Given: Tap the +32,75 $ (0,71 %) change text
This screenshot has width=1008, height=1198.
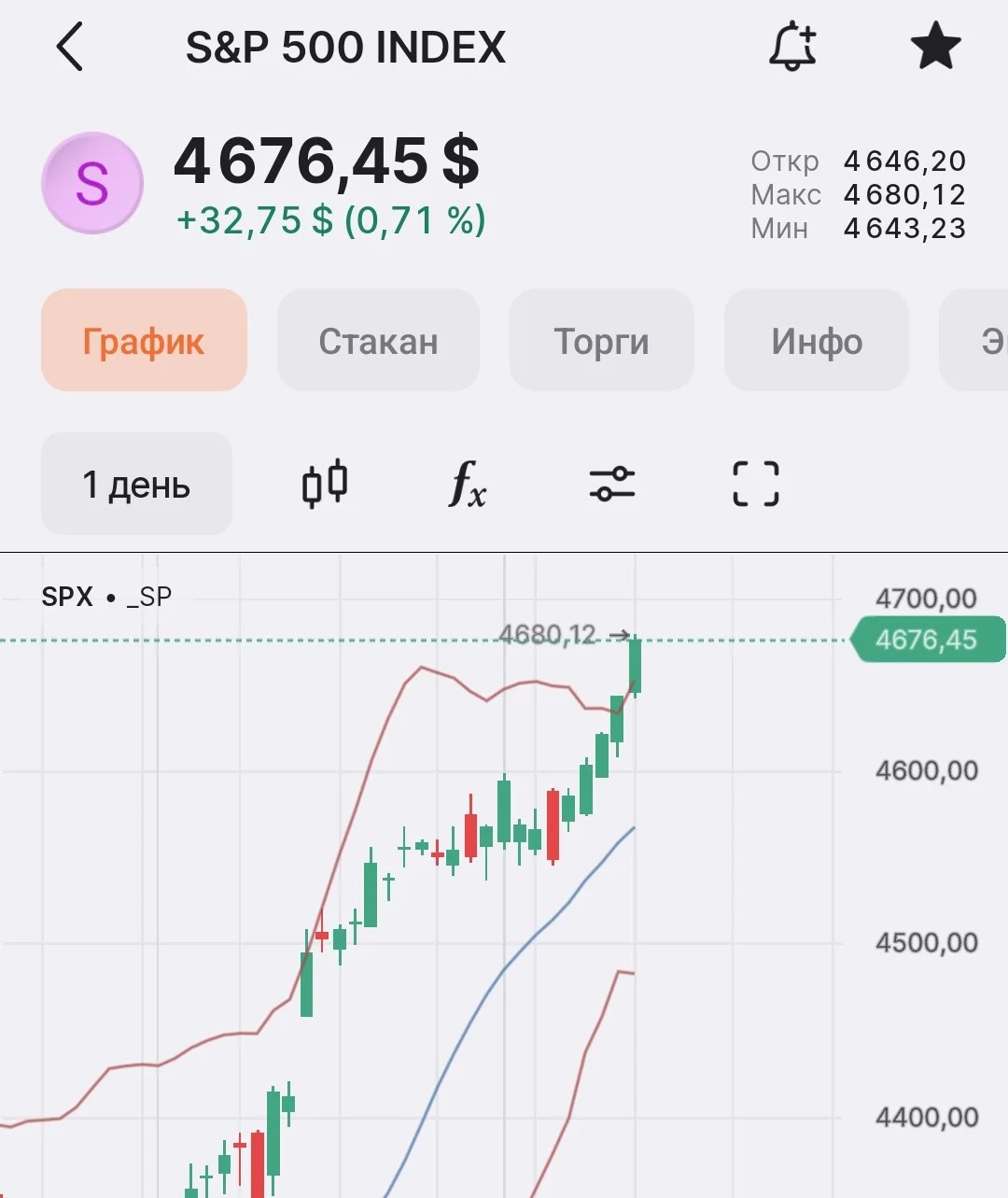Looking at the screenshot, I should click(x=331, y=220).
